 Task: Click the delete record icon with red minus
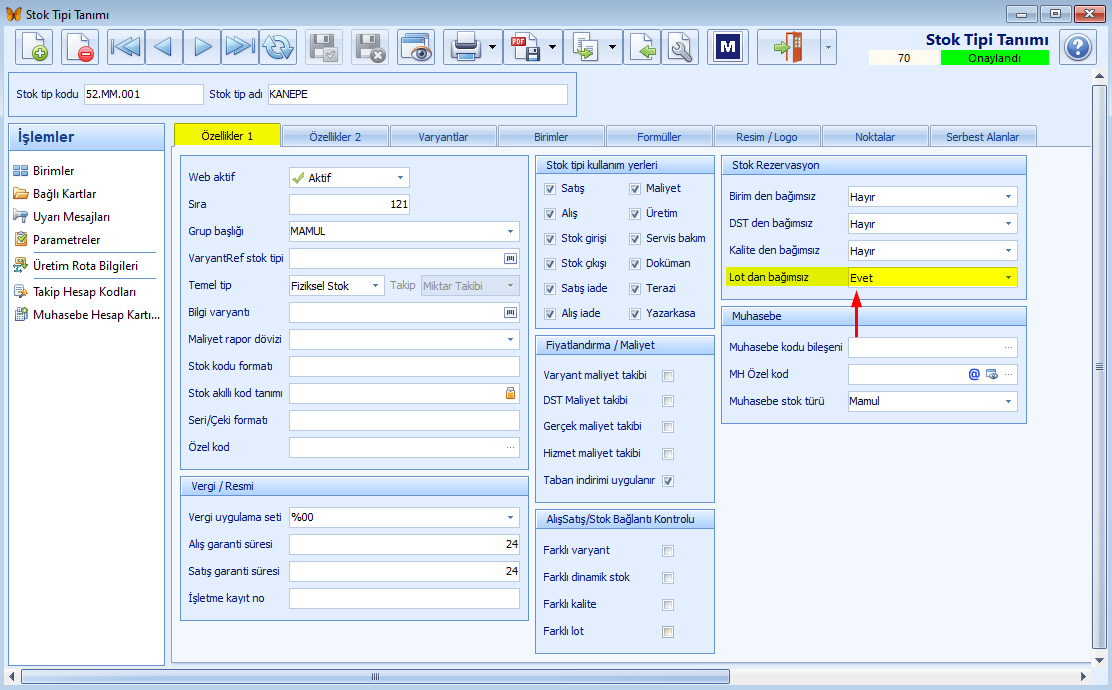coord(79,48)
